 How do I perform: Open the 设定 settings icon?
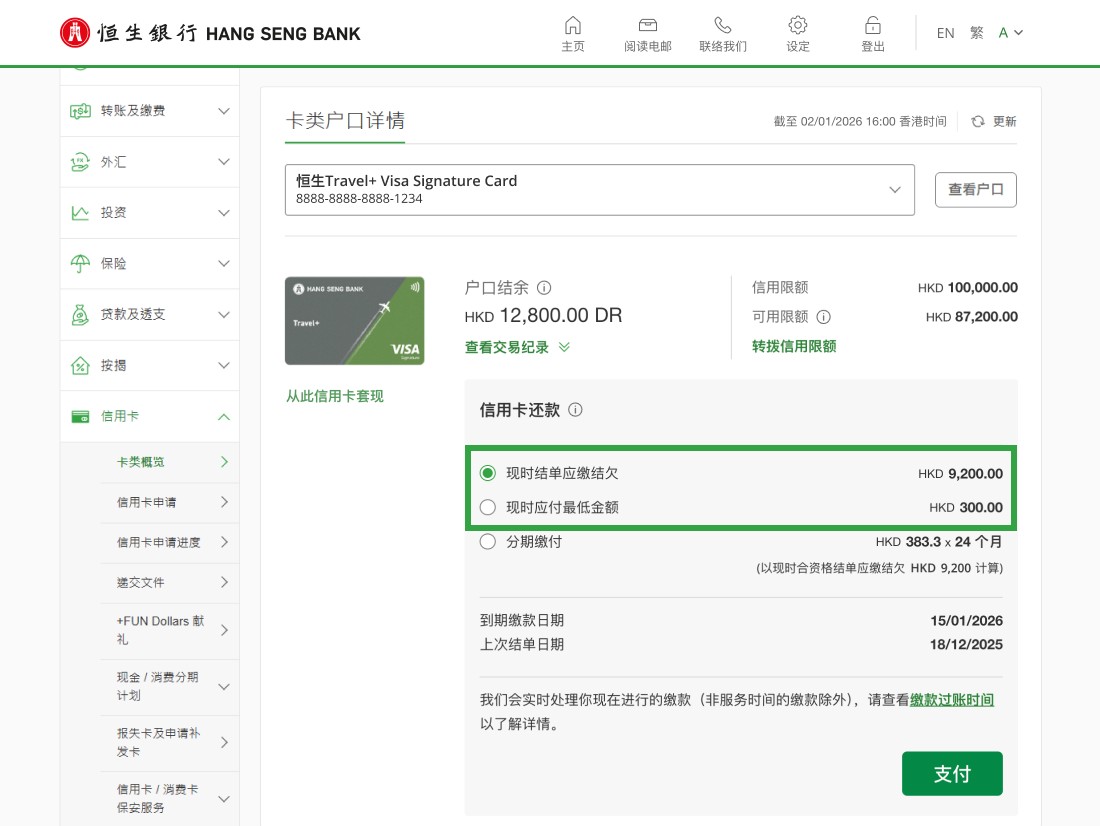point(797,32)
